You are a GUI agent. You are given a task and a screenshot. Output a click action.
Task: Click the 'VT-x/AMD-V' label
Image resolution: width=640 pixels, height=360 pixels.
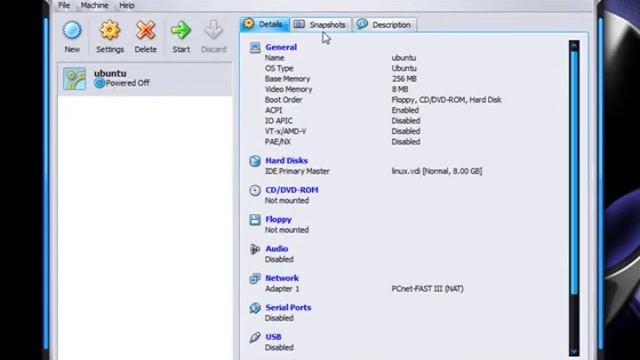click(x=285, y=131)
